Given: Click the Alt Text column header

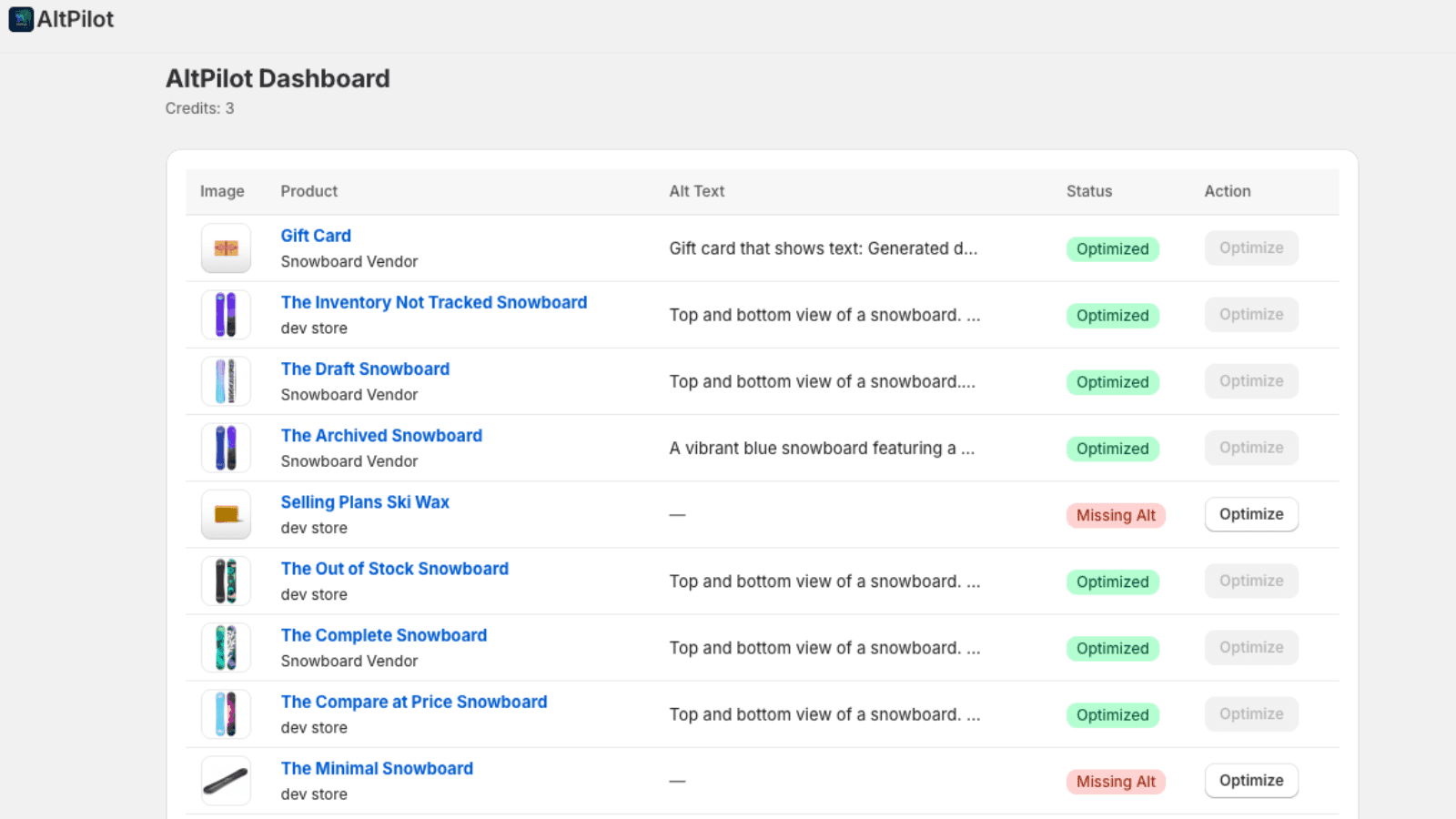Looking at the screenshot, I should pyautogui.click(x=696, y=191).
